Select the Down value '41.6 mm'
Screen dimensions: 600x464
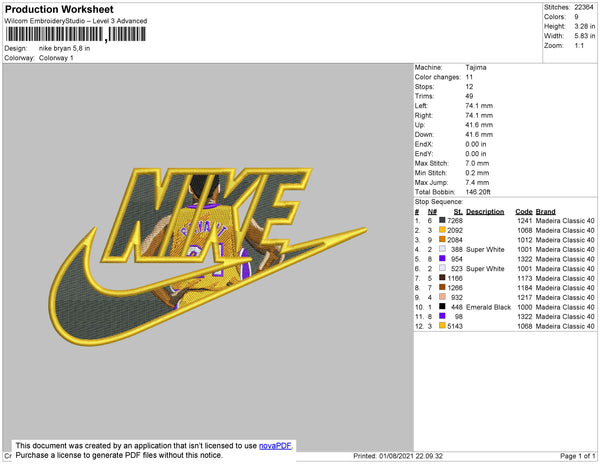click(x=479, y=134)
